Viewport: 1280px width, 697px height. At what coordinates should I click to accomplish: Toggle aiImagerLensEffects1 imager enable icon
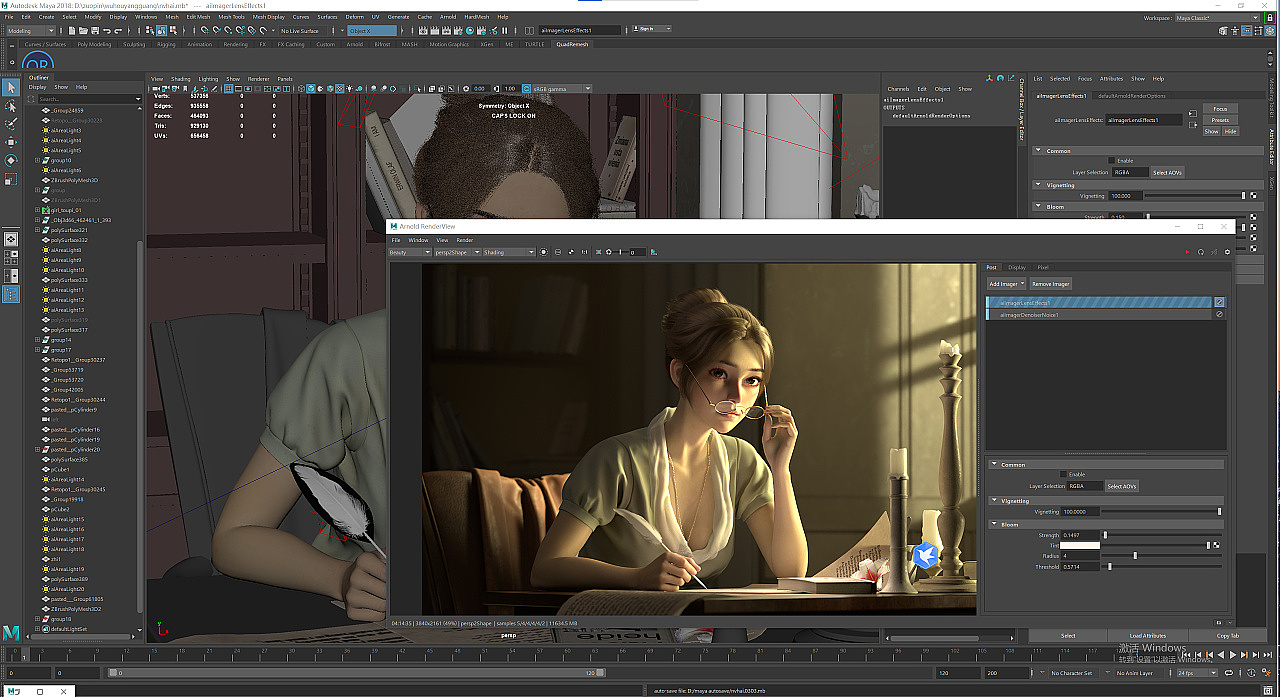1219,302
